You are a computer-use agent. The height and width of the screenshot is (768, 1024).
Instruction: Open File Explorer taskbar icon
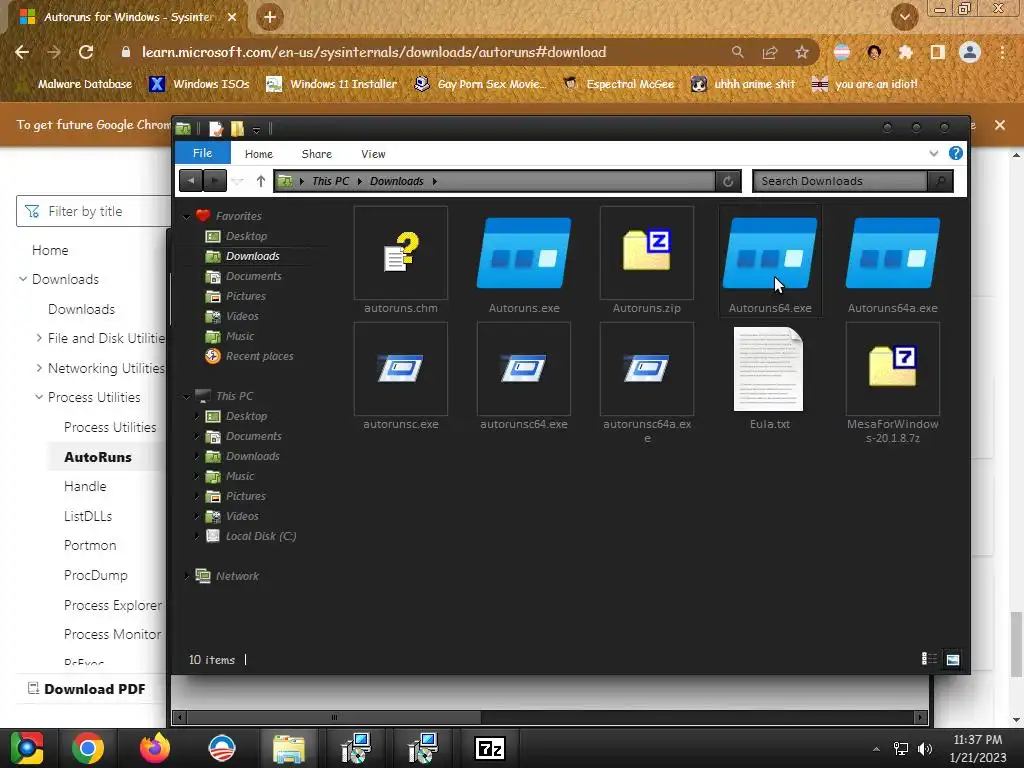pos(288,748)
